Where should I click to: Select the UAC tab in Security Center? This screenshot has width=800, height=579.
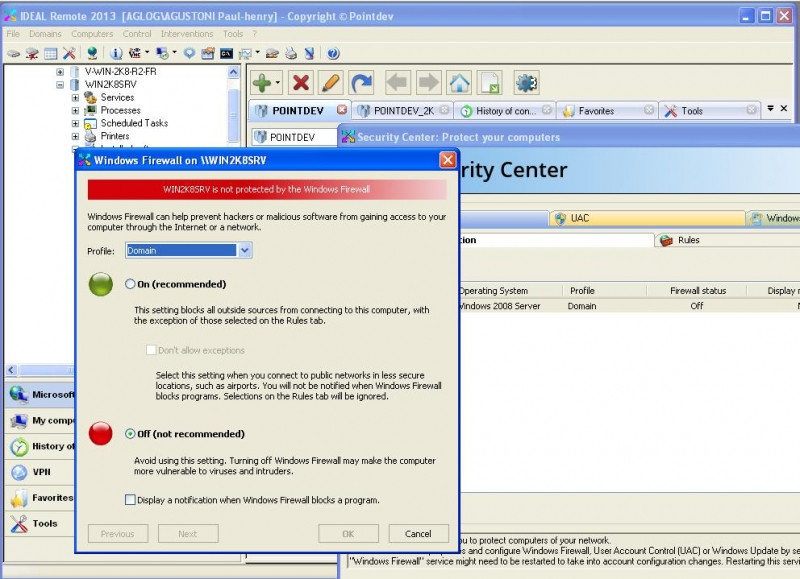(x=647, y=218)
